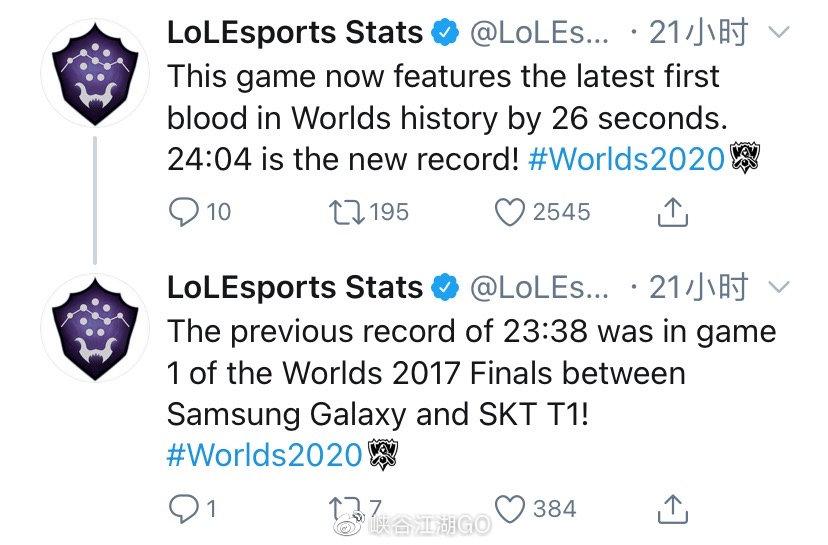Reply to the previous record tweet

click(183, 508)
